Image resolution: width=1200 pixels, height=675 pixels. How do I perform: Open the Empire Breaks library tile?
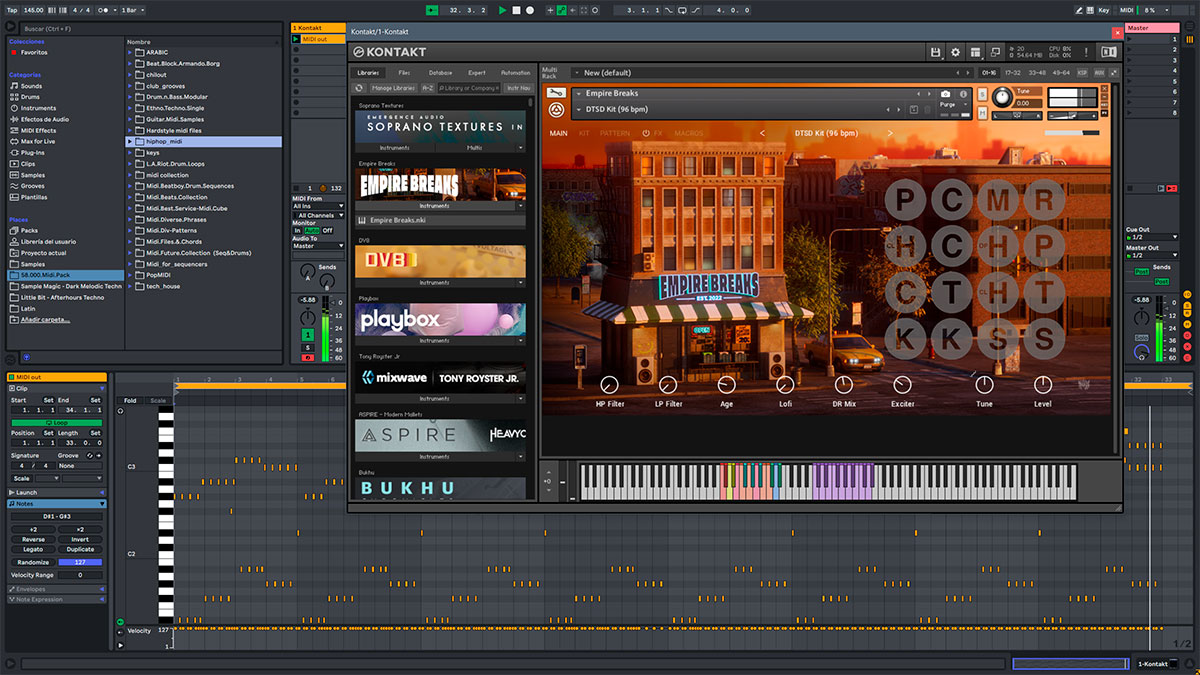tap(440, 184)
